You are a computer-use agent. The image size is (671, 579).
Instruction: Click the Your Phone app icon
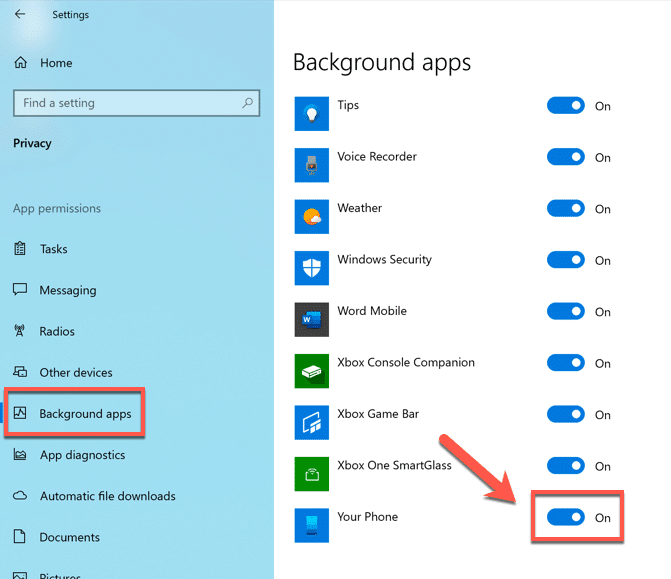tap(312, 526)
